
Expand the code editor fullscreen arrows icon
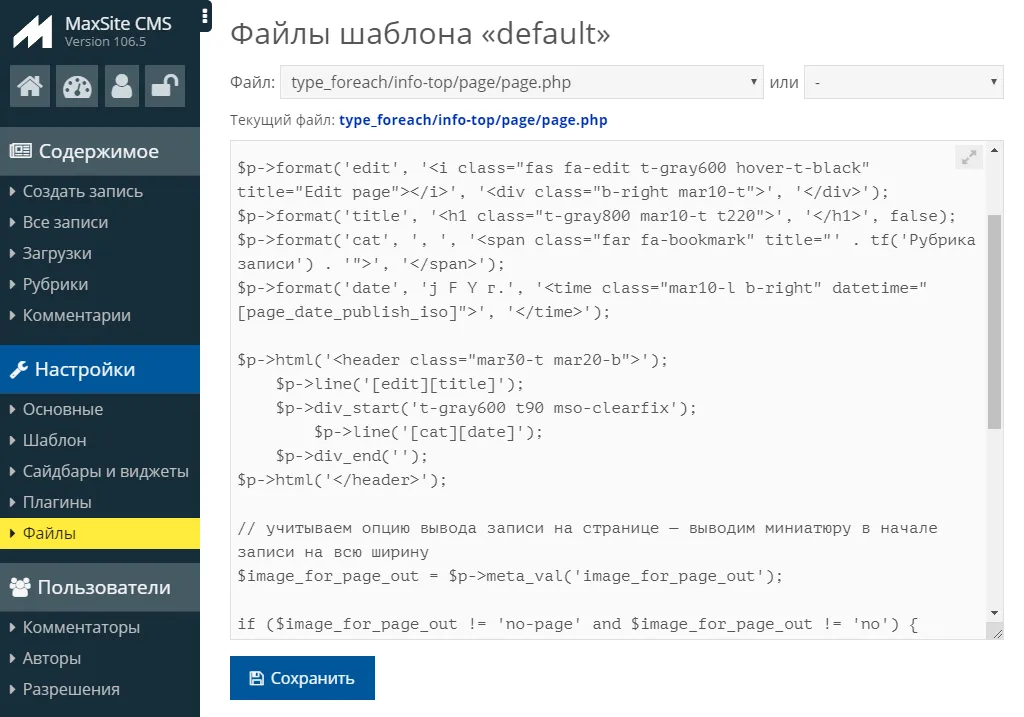967,157
